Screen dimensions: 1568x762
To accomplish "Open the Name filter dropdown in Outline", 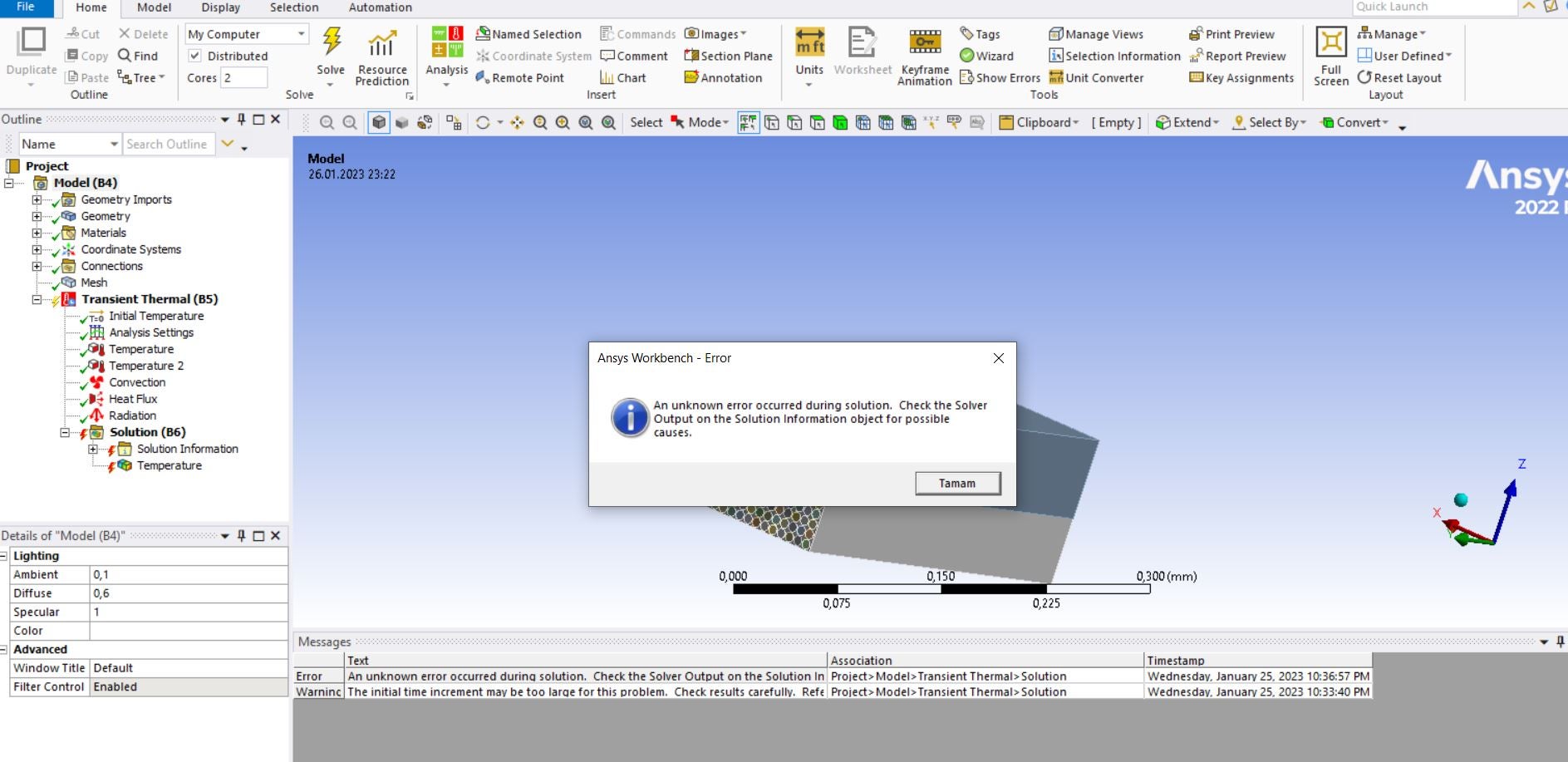I will click(x=70, y=144).
